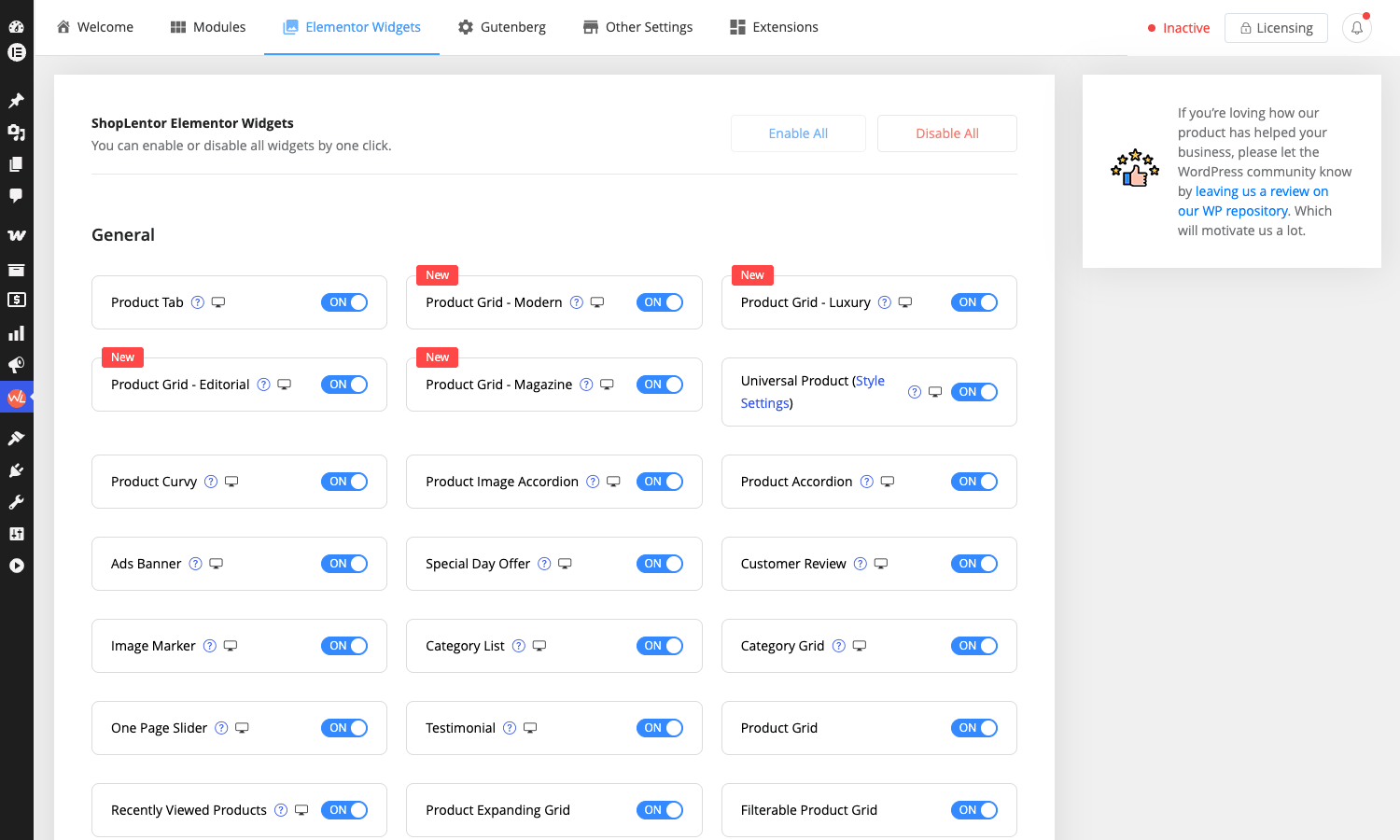
Task: Click help icon beside Recently Viewed Products
Action: pyautogui.click(x=281, y=810)
